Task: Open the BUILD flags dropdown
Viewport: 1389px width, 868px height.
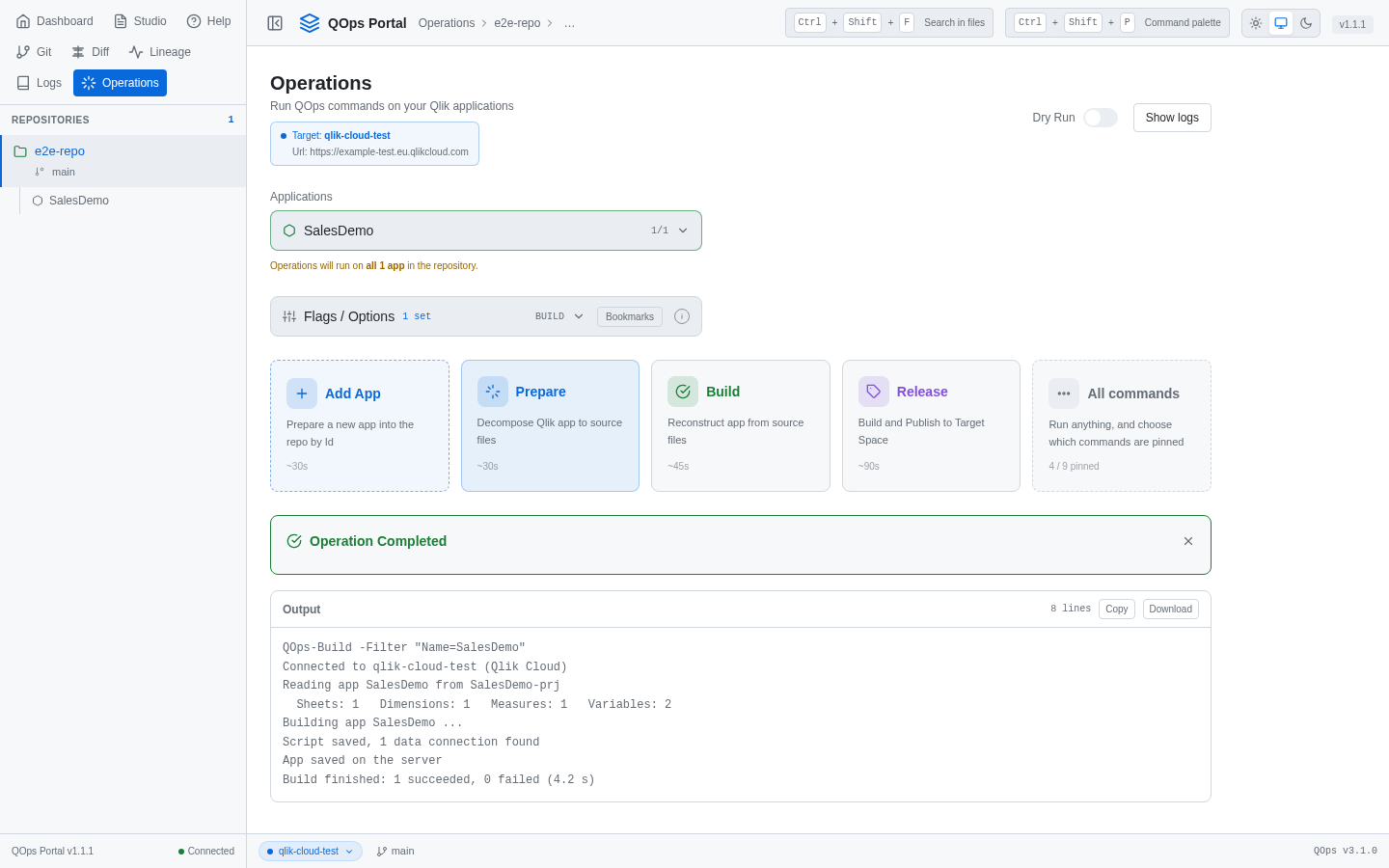Action: point(559,316)
